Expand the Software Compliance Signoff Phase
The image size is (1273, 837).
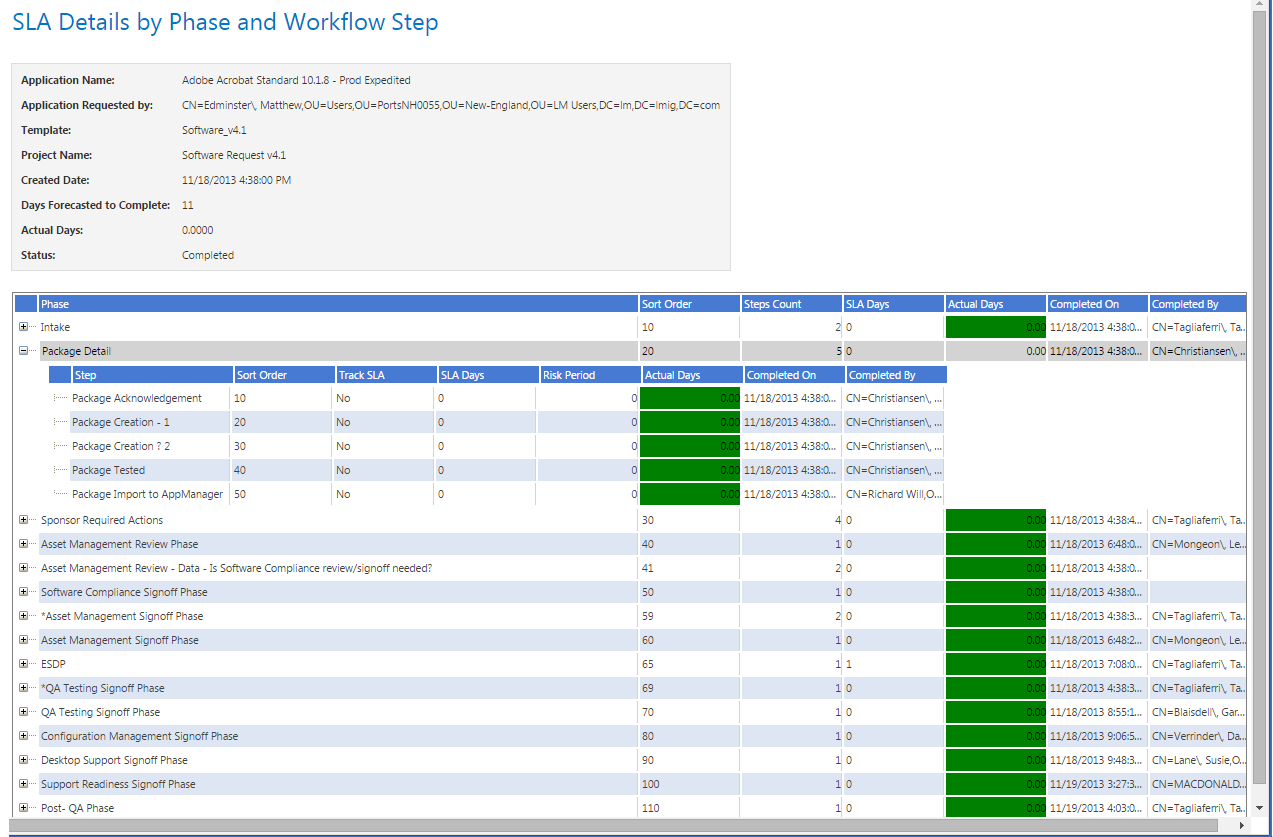click(x=23, y=591)
